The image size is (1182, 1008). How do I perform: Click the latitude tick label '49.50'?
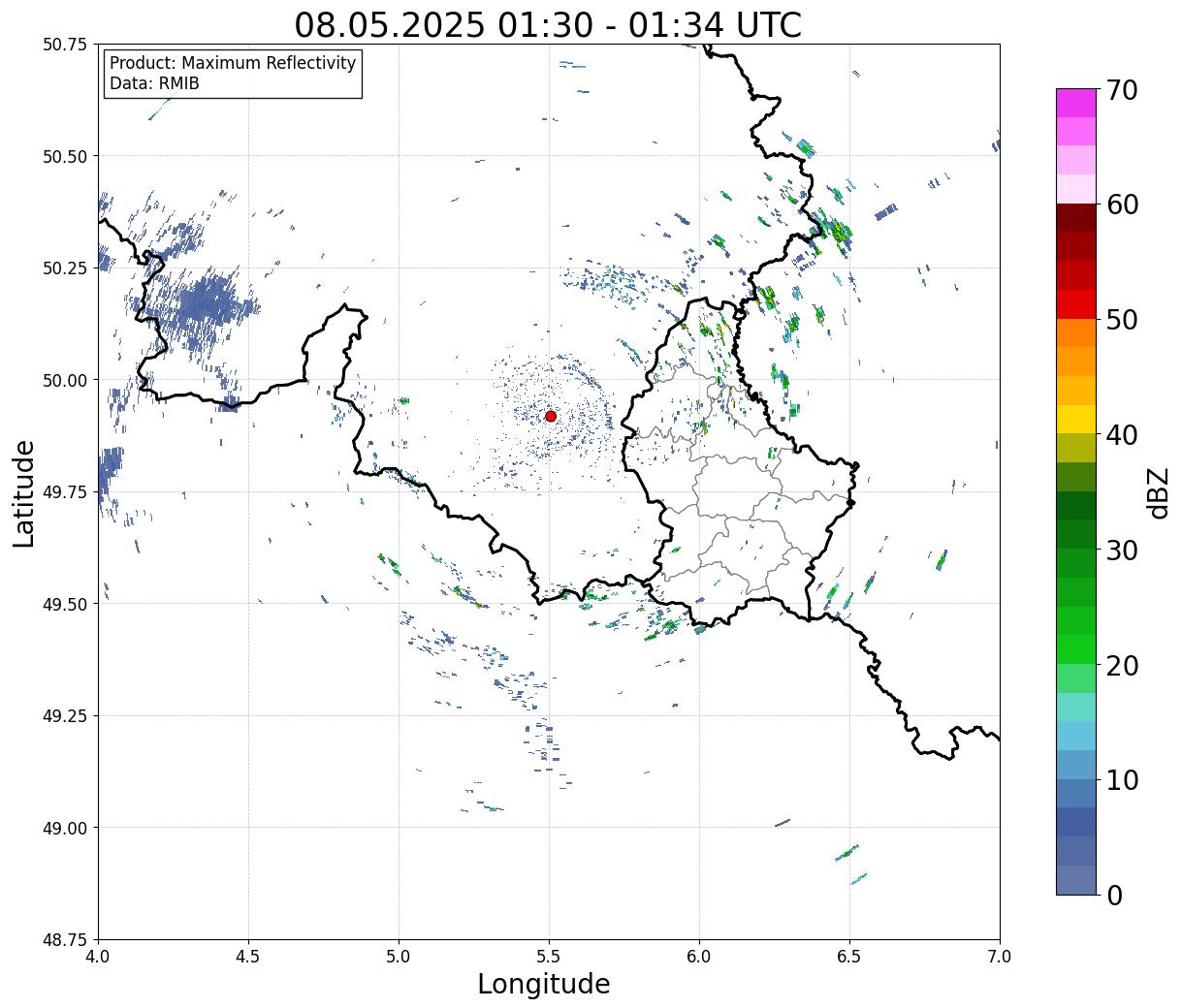click(65, 604)
